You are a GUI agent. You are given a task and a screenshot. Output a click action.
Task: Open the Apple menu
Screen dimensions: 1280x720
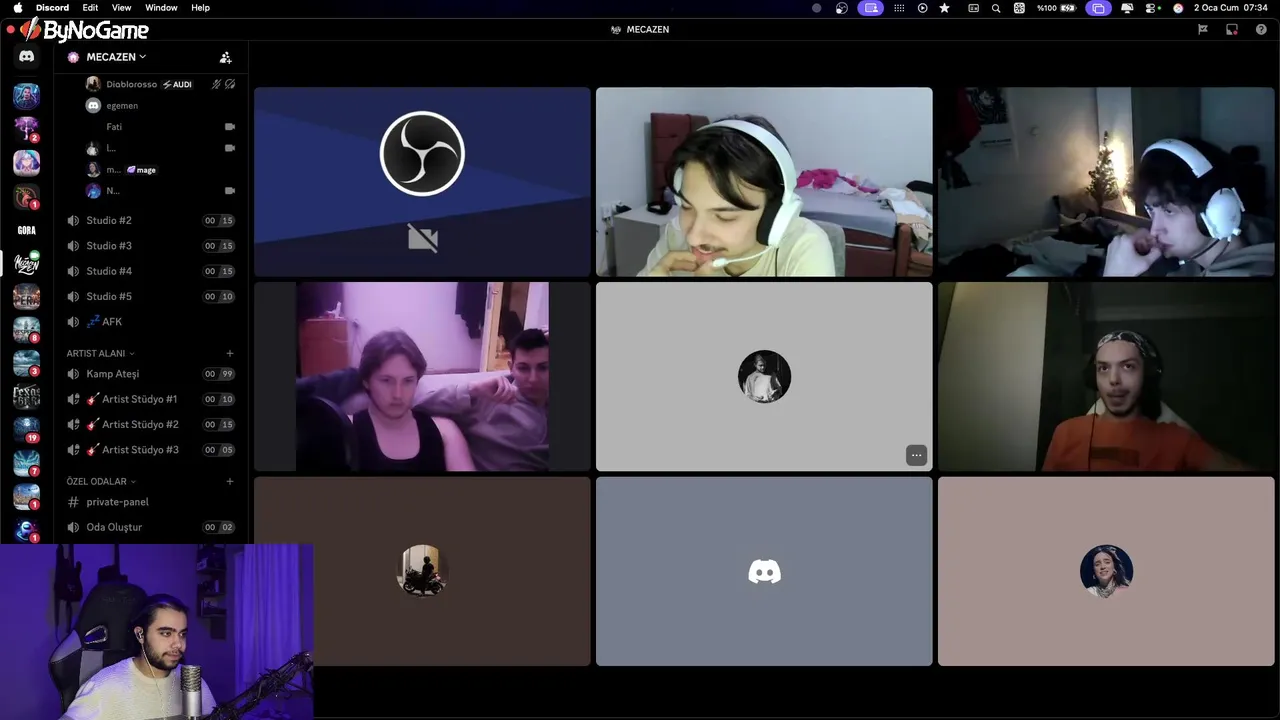click(17, 8)
